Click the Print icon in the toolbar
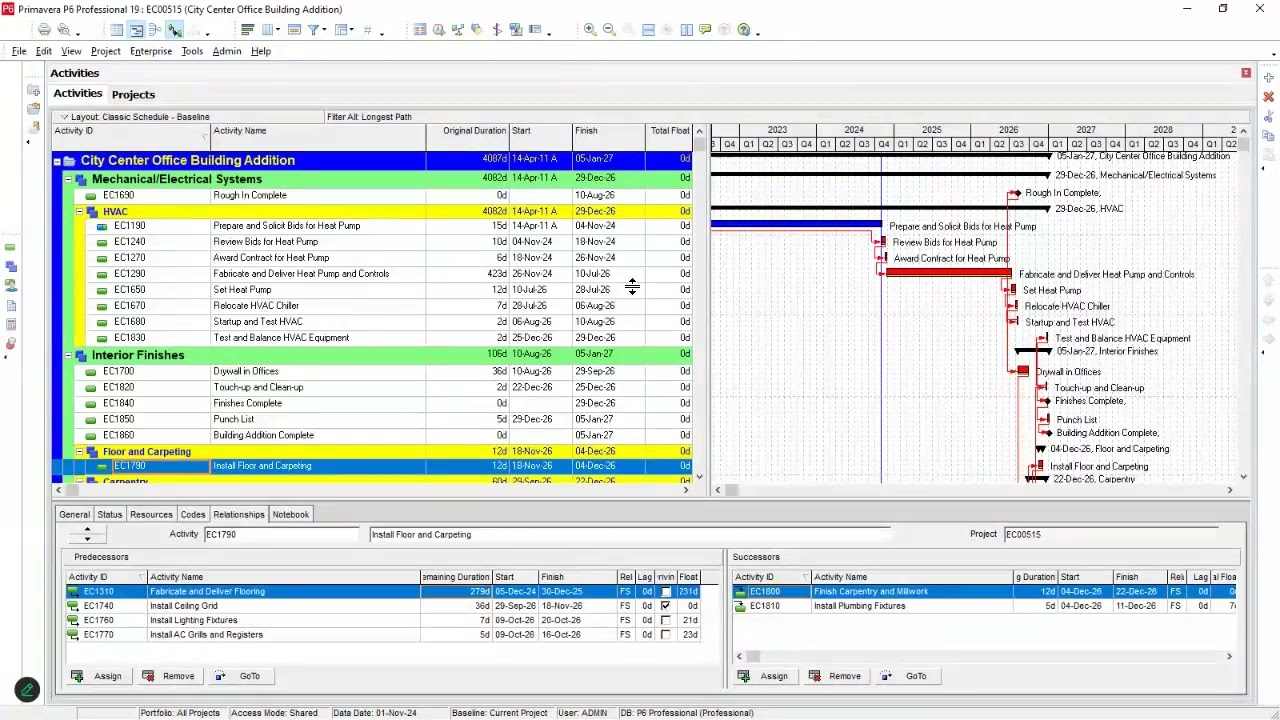Image resolution: width=1280 pixels, height=720 pixels. coord(44,30)
